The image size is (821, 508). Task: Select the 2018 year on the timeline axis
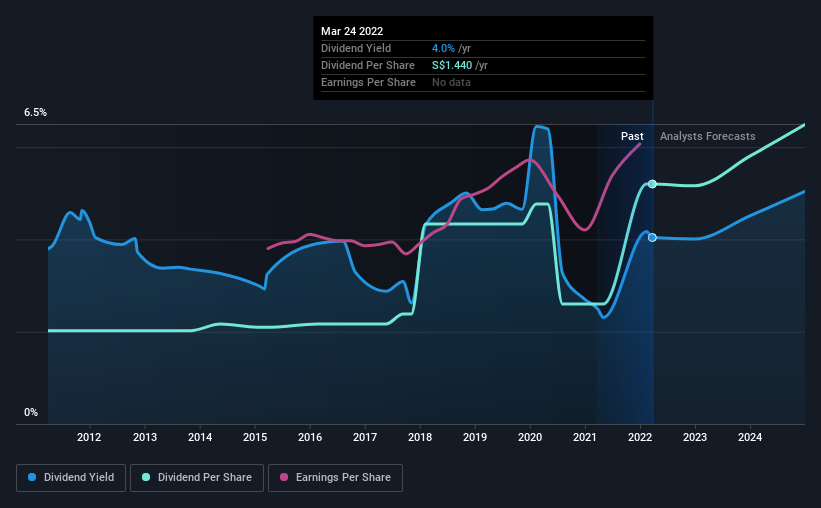[420, 437]
